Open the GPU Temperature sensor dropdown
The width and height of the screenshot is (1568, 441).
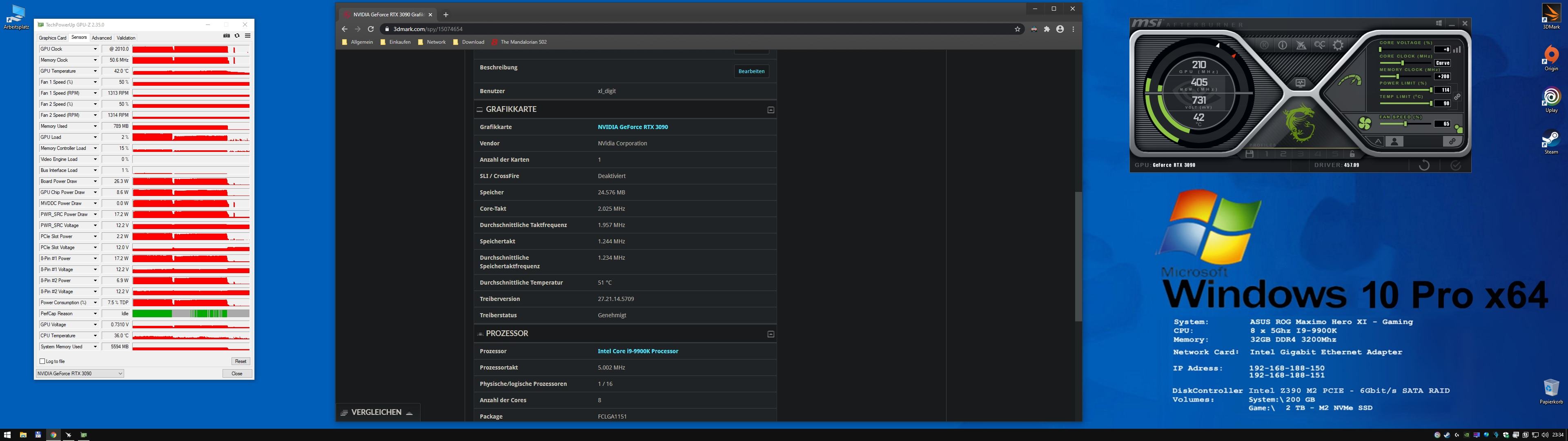click(x=95, y=71)
